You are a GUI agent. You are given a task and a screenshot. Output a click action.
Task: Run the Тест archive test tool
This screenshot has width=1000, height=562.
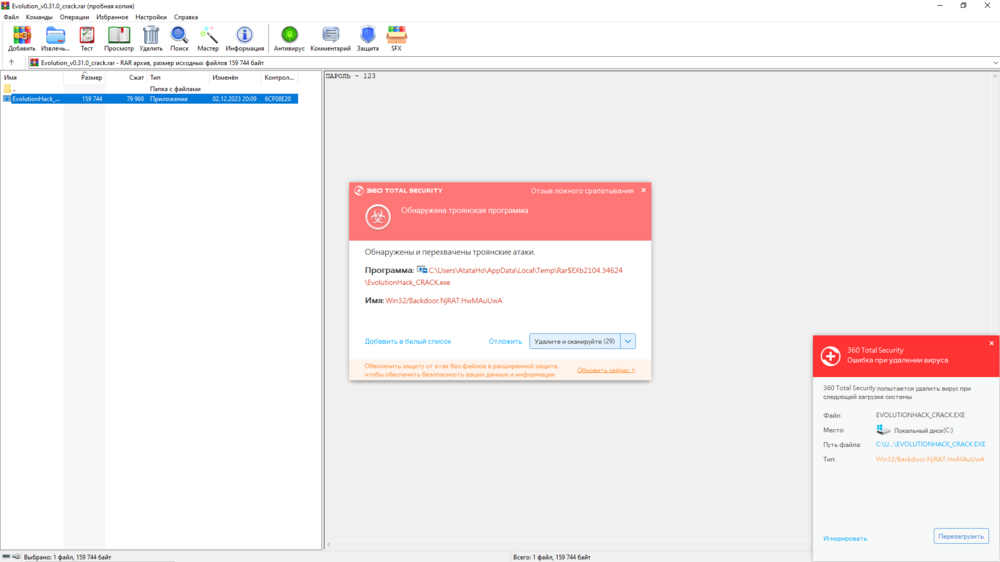click(87, 38)
